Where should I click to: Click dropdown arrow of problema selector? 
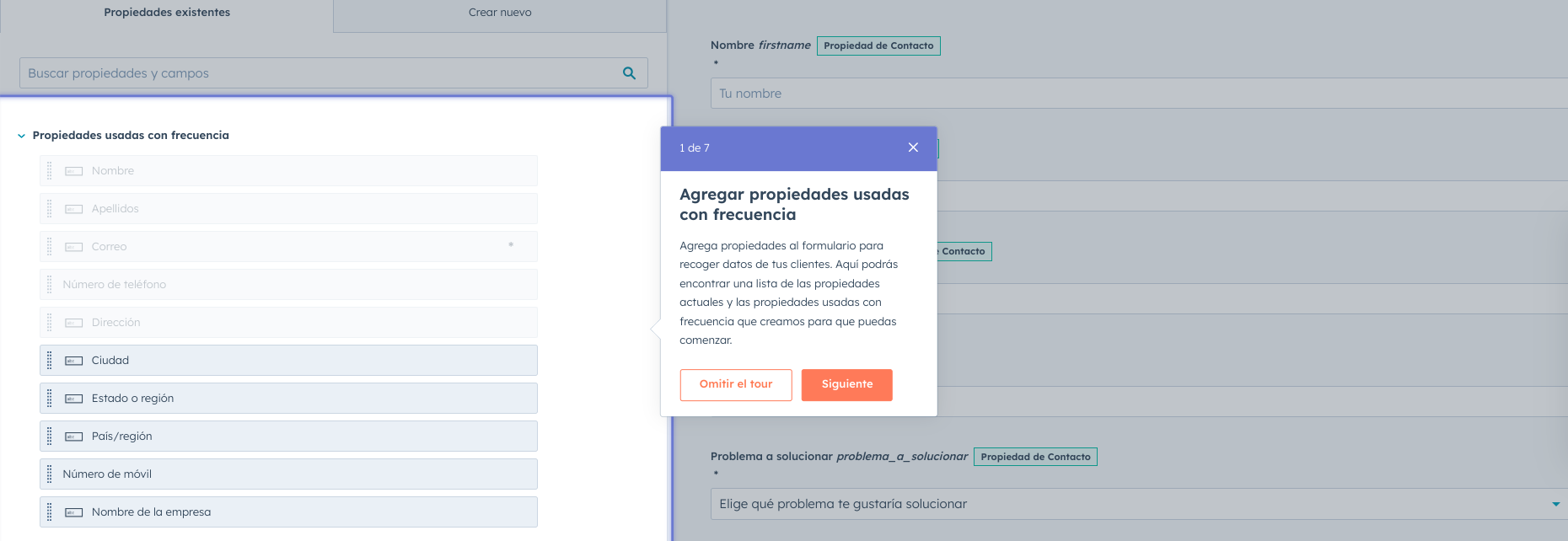click(x=1555, y=504)
